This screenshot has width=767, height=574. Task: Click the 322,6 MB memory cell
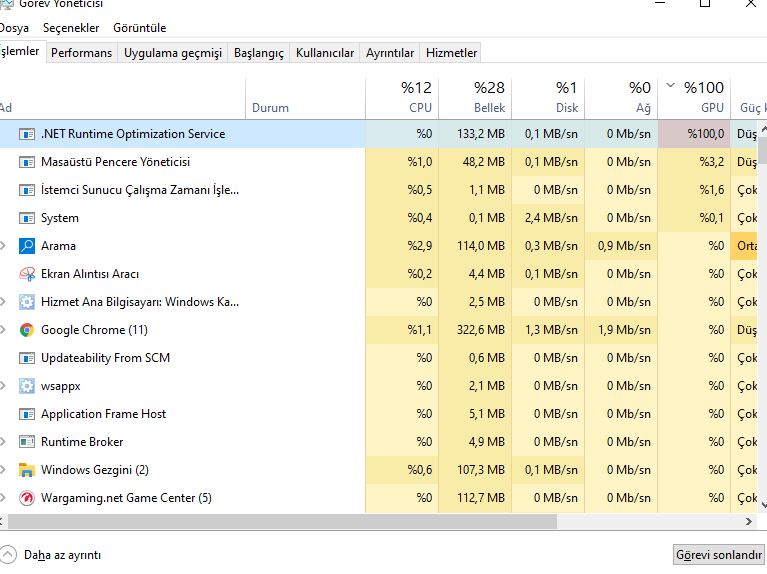pyautogui.click(x=475, y=330)
